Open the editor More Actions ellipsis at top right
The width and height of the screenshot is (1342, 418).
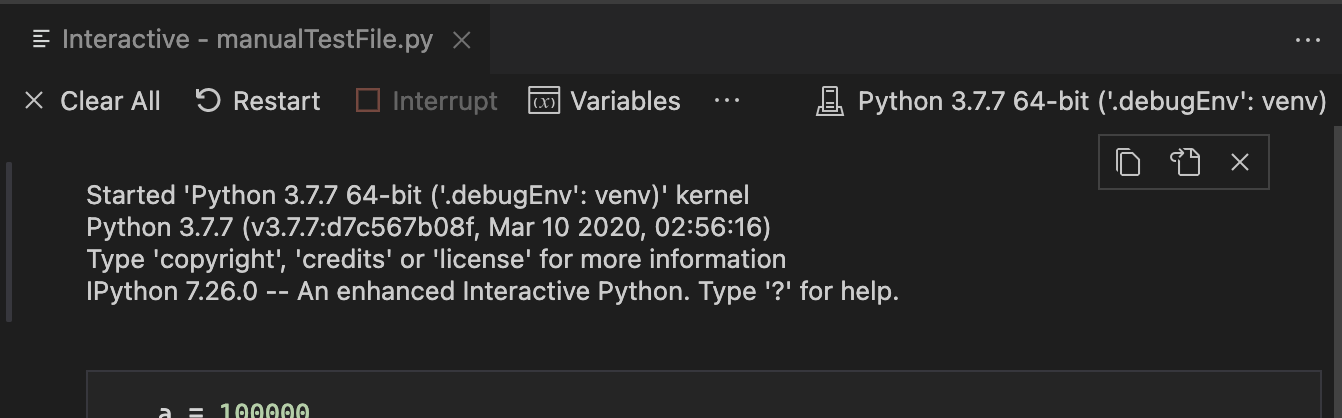click(1307, 40)
